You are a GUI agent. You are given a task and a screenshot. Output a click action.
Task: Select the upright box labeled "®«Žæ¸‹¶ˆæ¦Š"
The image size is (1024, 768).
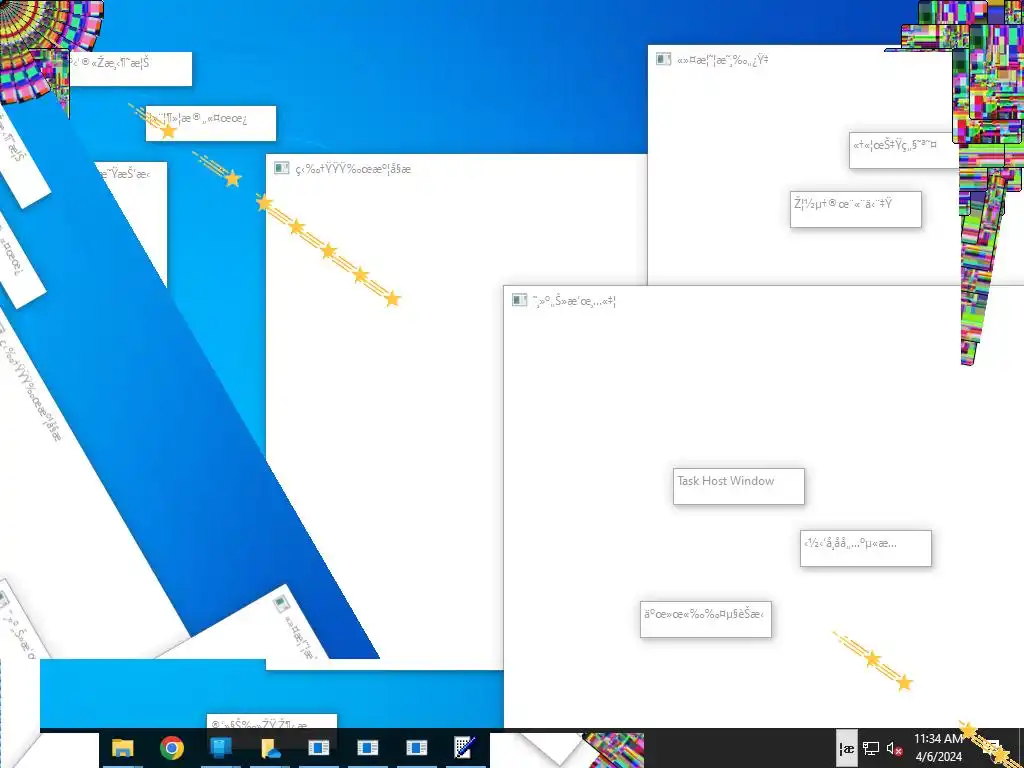(131, 69)
